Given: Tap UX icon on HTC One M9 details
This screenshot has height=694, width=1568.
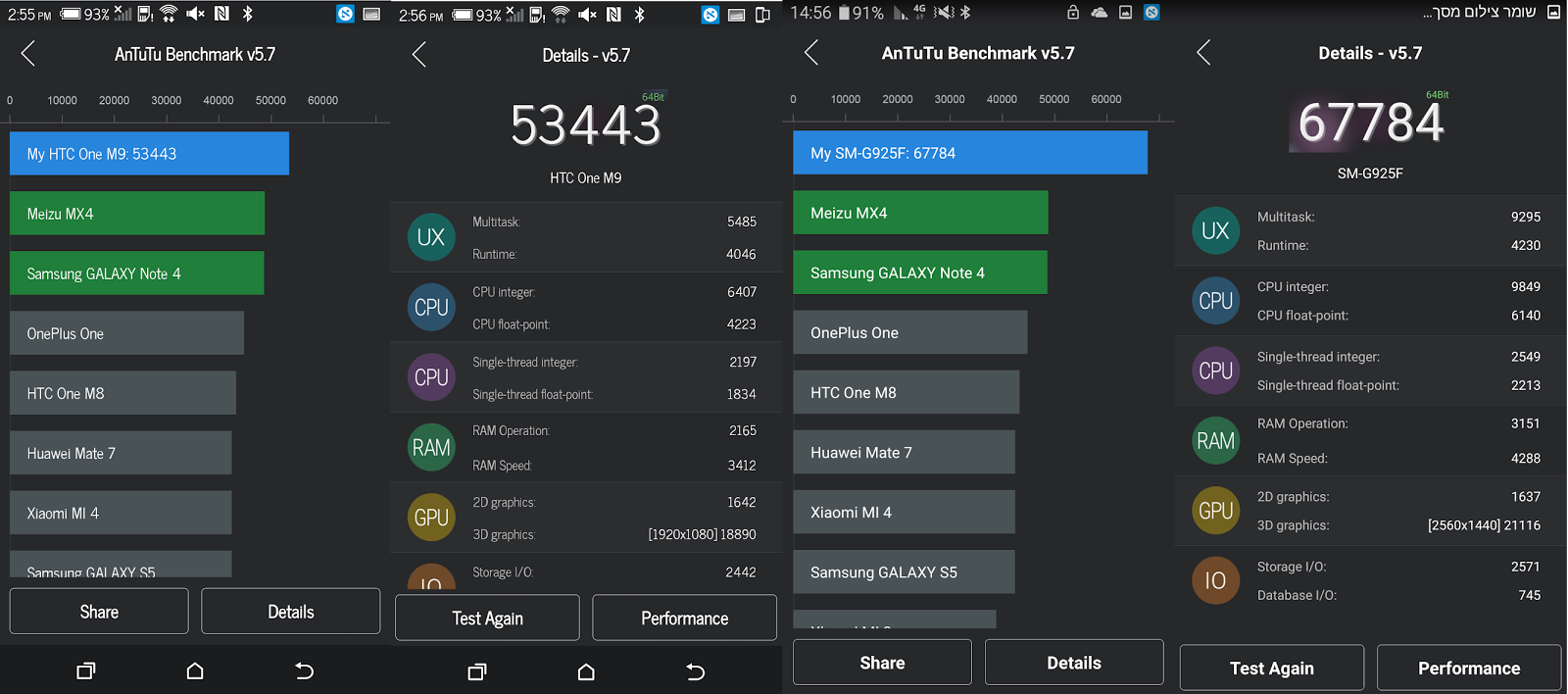Looking at the screenshot, I should tap(431, 237).
